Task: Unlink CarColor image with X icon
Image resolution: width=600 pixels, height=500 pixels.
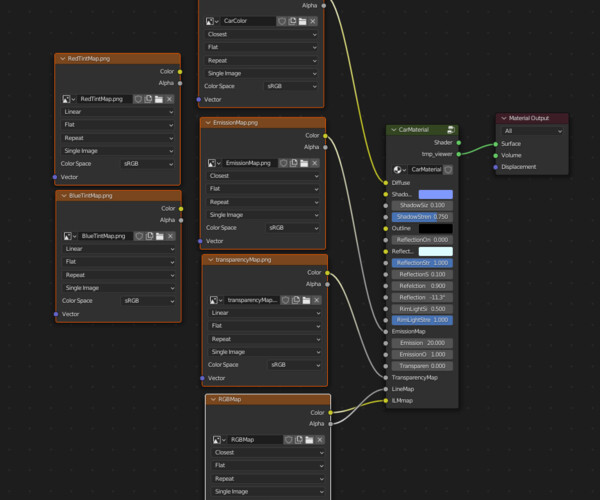Action: 313,21
